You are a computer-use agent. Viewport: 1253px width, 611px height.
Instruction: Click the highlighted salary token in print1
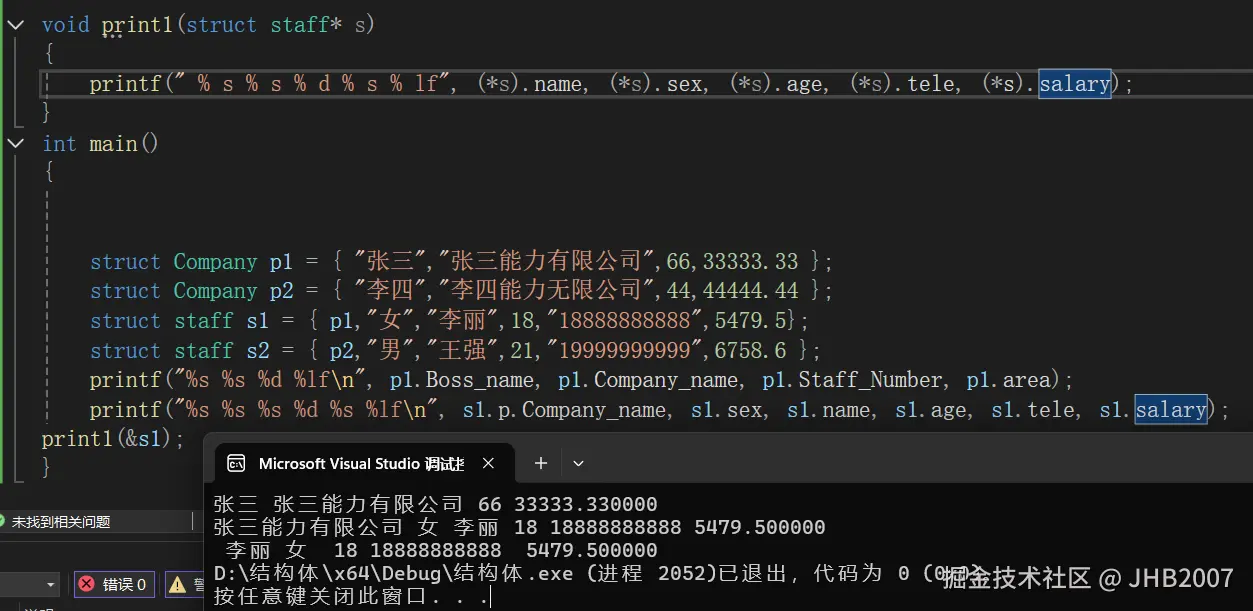(1074, 84)
